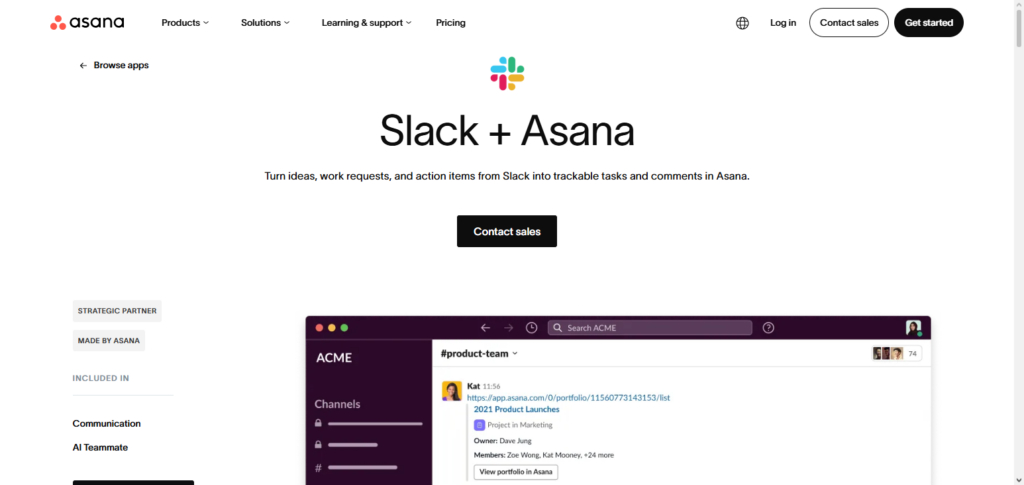This screenshot has width=1024, height=485.
Task: Click the INCLUDED IN label
Action: tap(101, 378)
